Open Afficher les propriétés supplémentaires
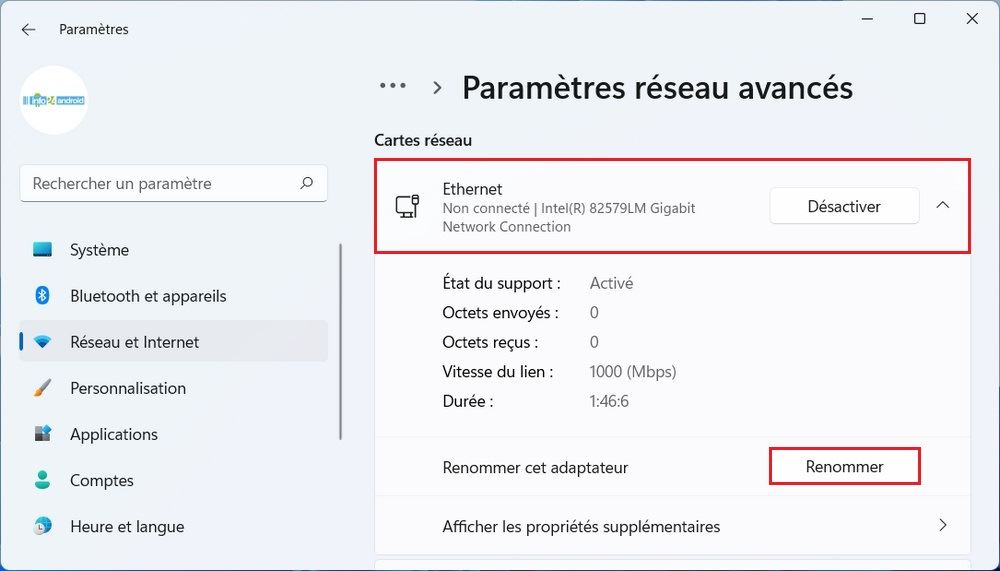1000x571 pixels. 581,526
